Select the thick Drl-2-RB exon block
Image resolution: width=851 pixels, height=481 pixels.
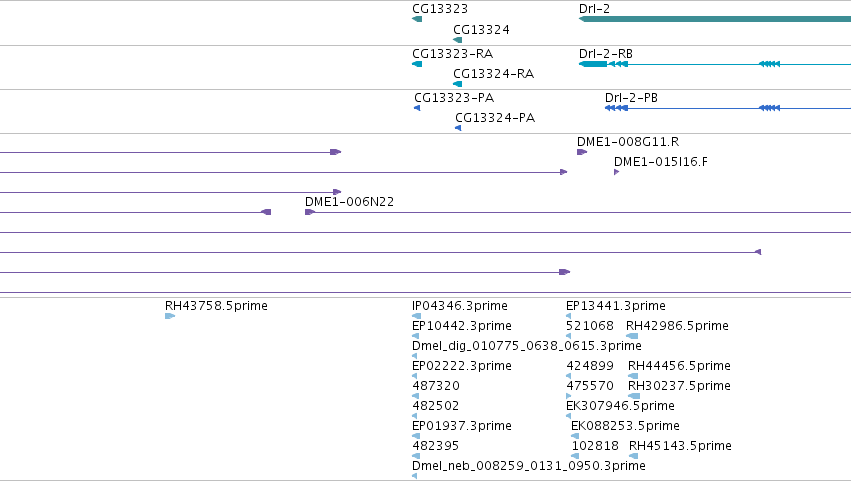[x=593, y=64]
